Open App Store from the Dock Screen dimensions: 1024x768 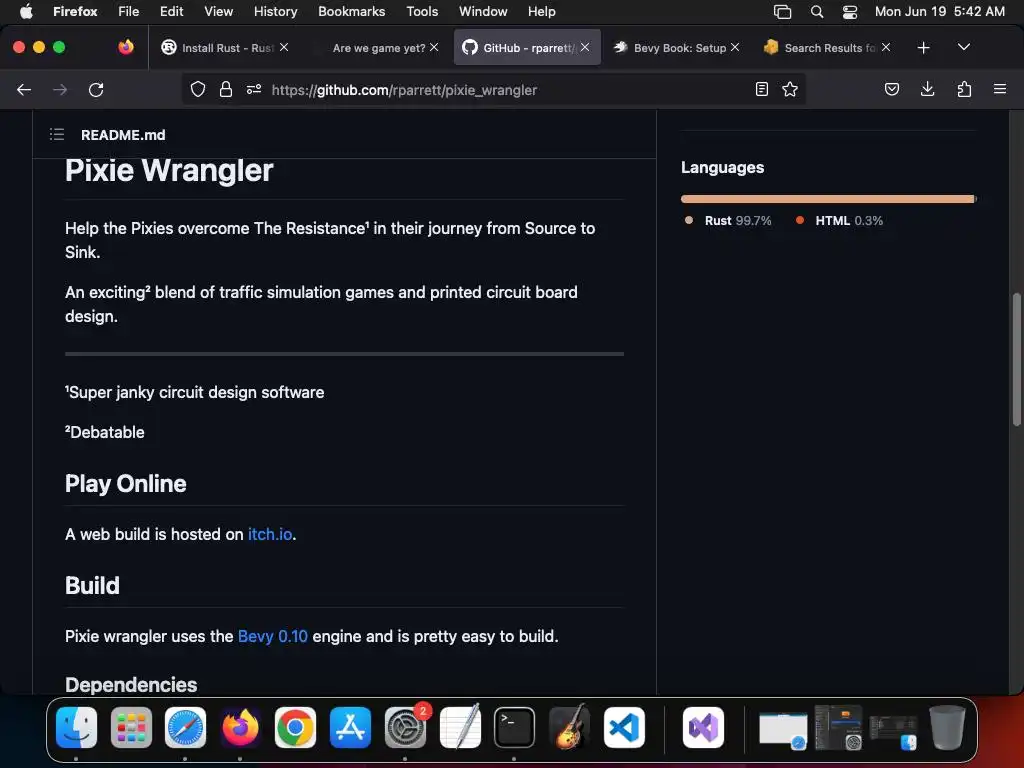pos(350,727)
